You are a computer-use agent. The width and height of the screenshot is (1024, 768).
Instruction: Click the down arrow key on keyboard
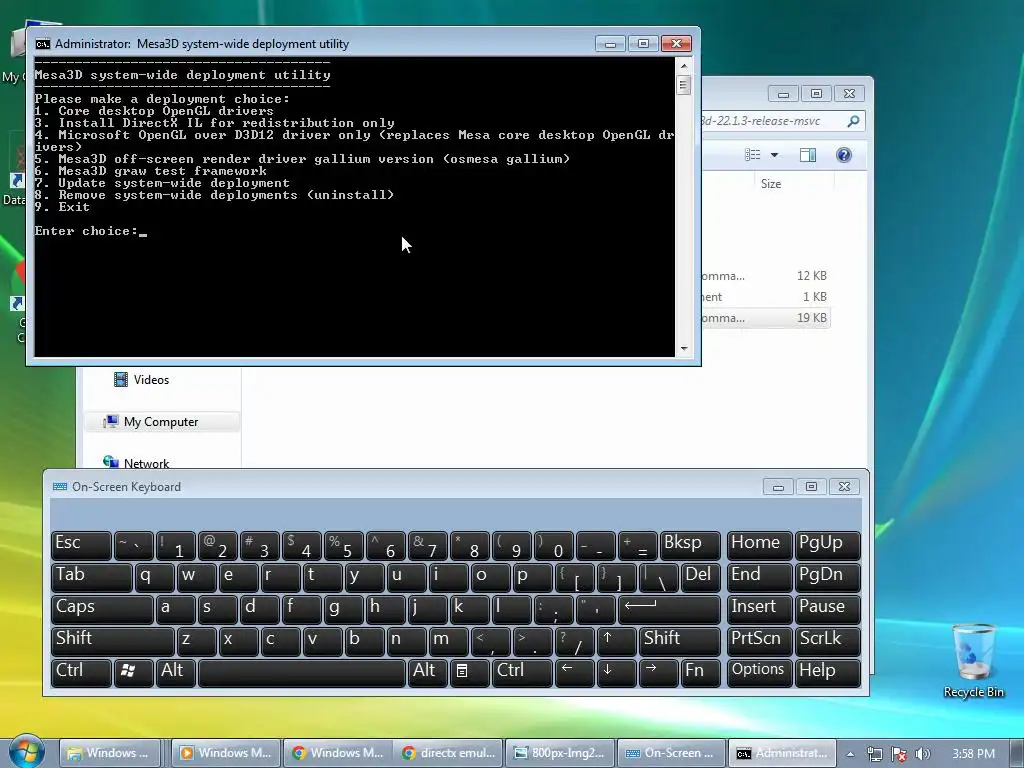[x=616, y=673]
